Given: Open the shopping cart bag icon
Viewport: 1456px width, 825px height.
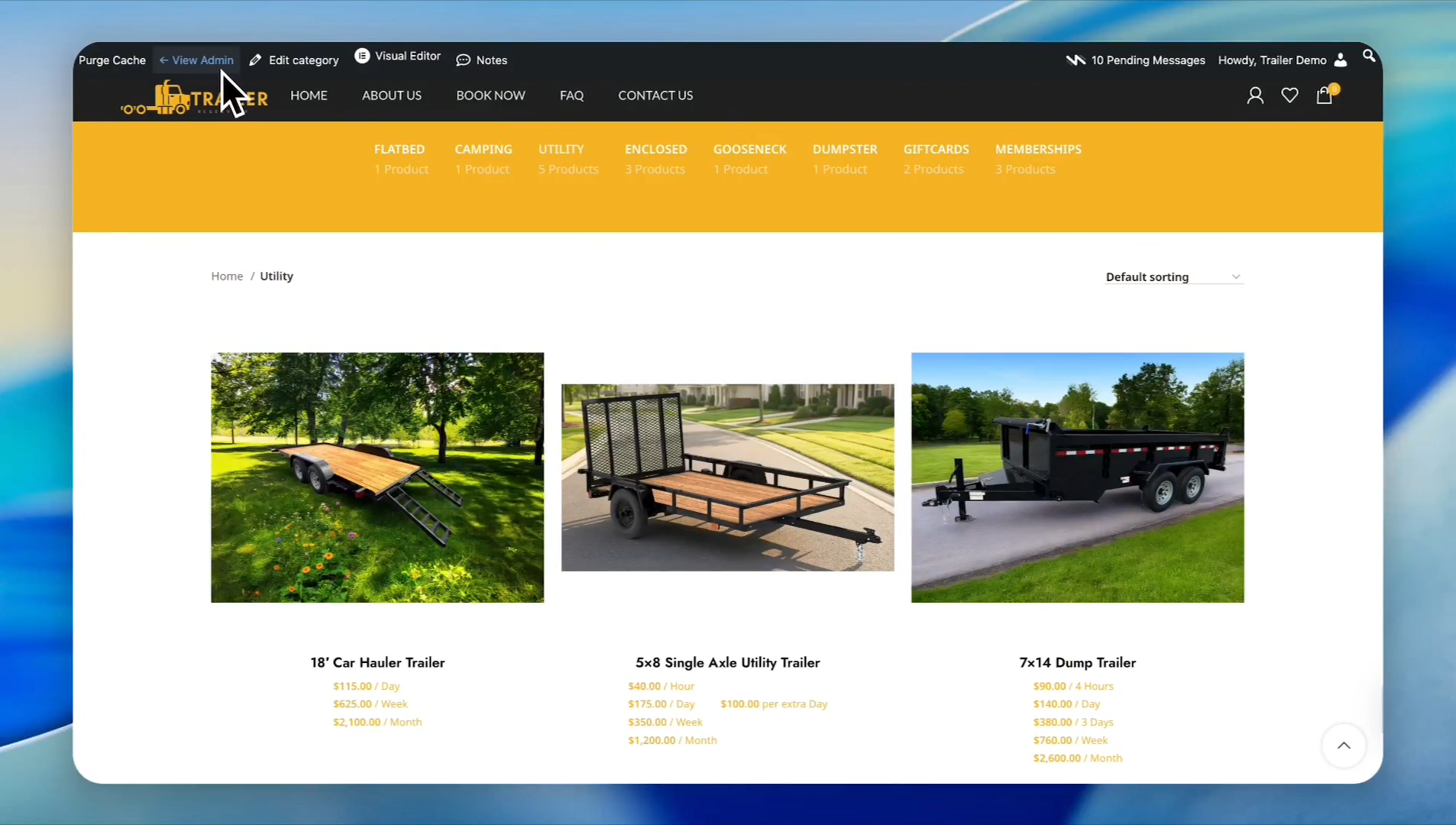Looking at the screenshot, I should pos(1325,95).
